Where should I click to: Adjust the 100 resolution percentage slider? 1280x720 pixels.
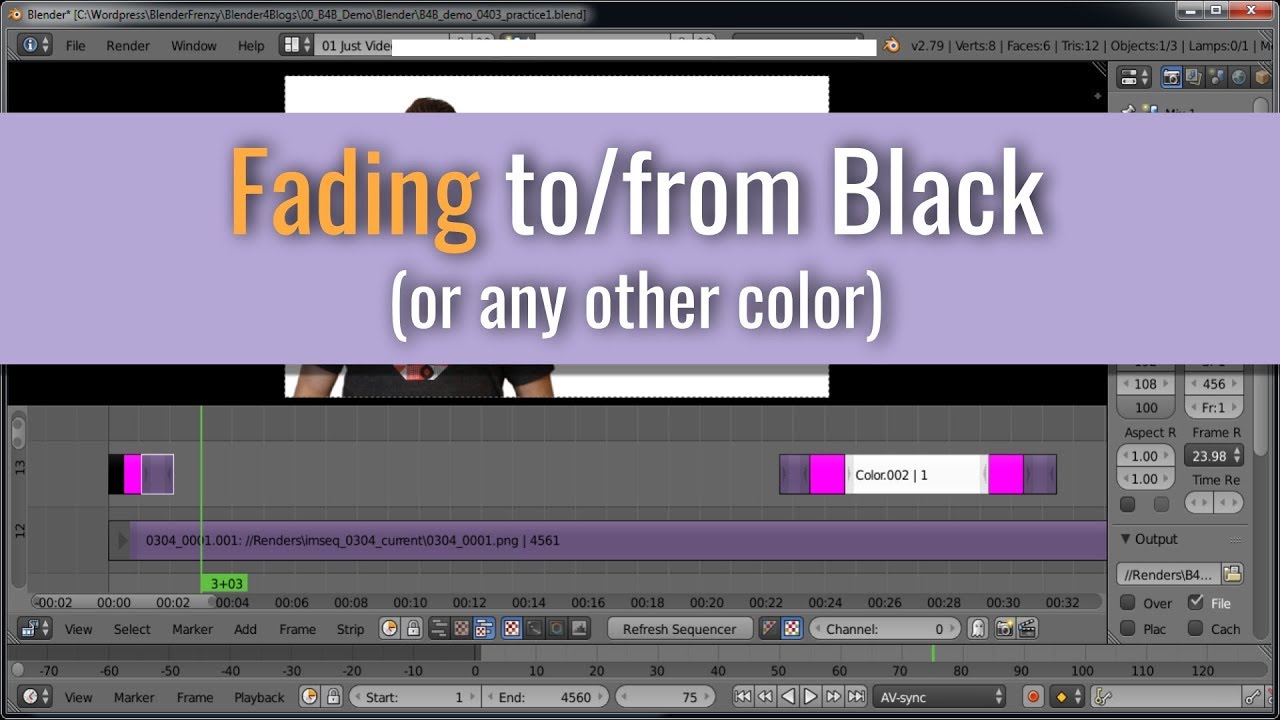pyautogui.click(x=1146, y=407)
